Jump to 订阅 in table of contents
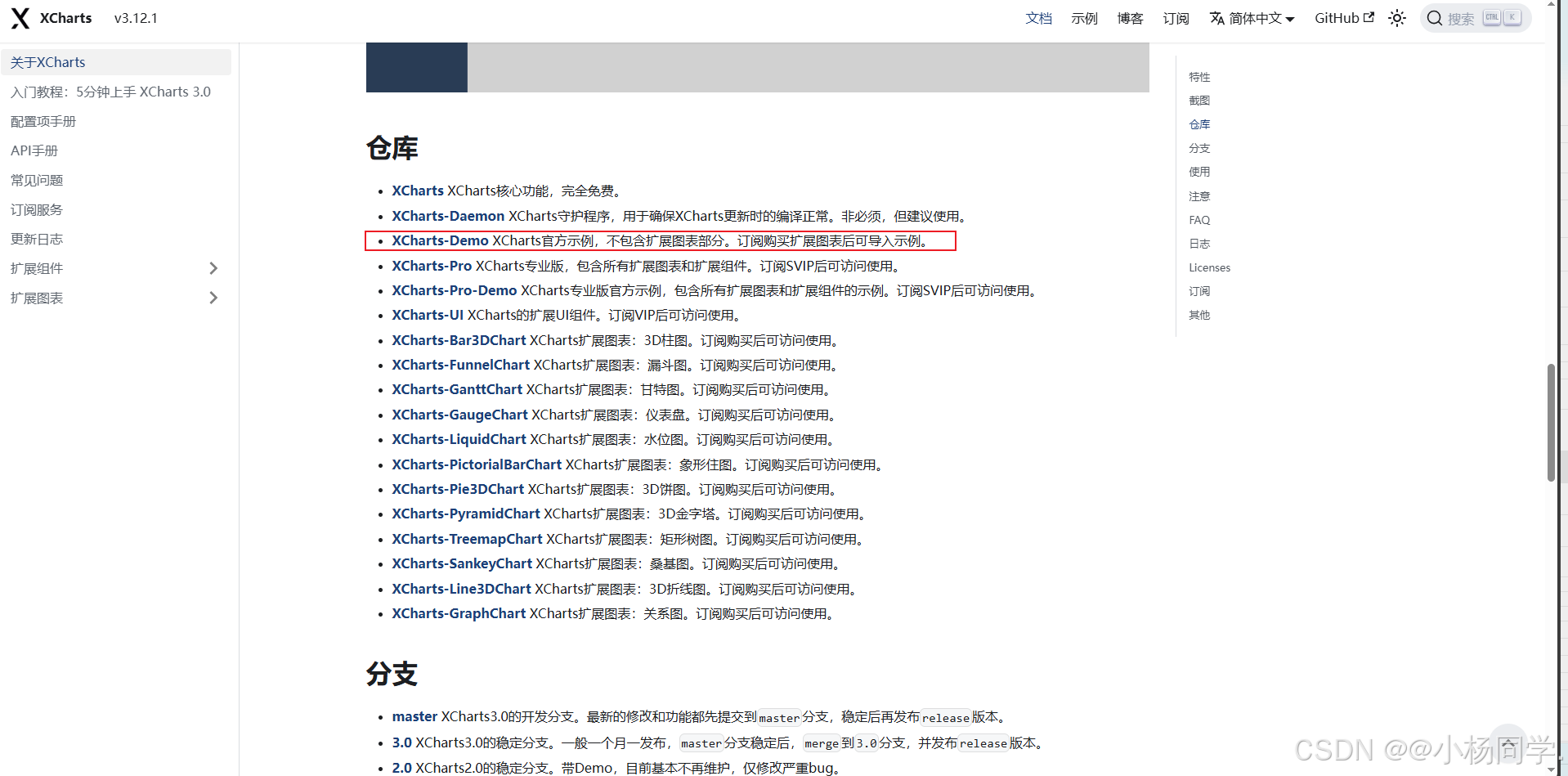The image size is (1568, 776). click(1199, 291)
